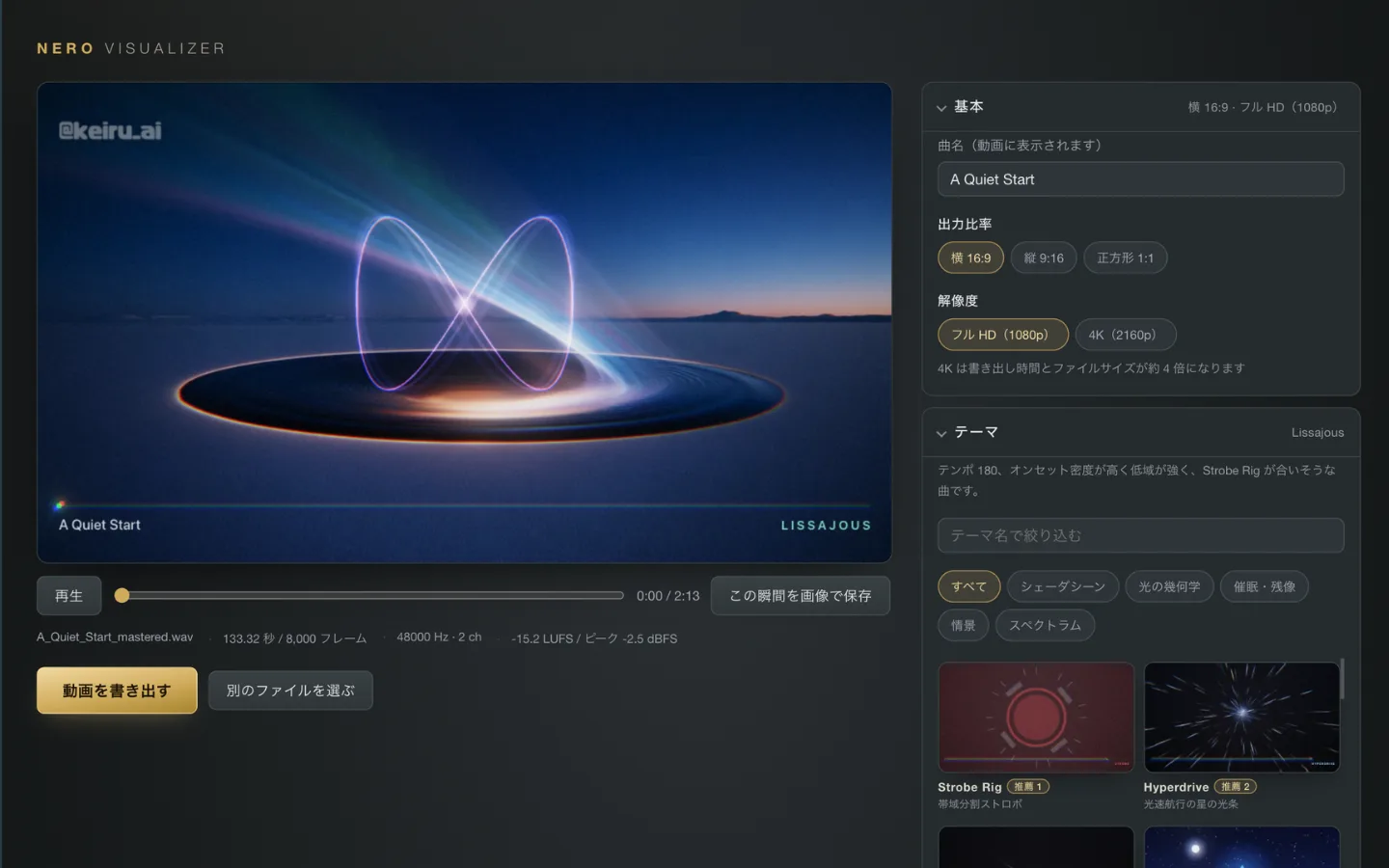Click the 横 16:9 · フル HD summary text
The height and width of the screenshot is (868, 1389).
[x=1266, y=107]
